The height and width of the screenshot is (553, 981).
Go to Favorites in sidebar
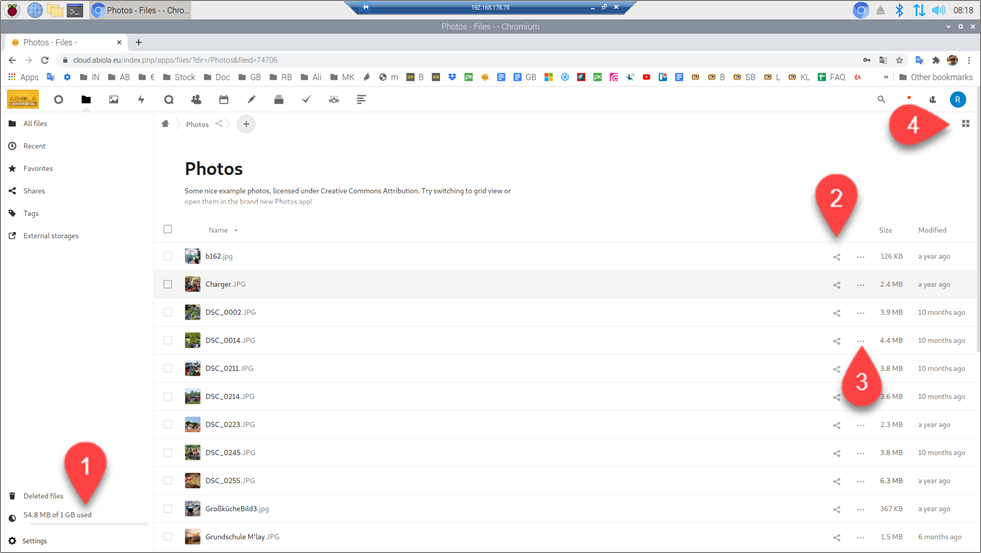point(38,168)
